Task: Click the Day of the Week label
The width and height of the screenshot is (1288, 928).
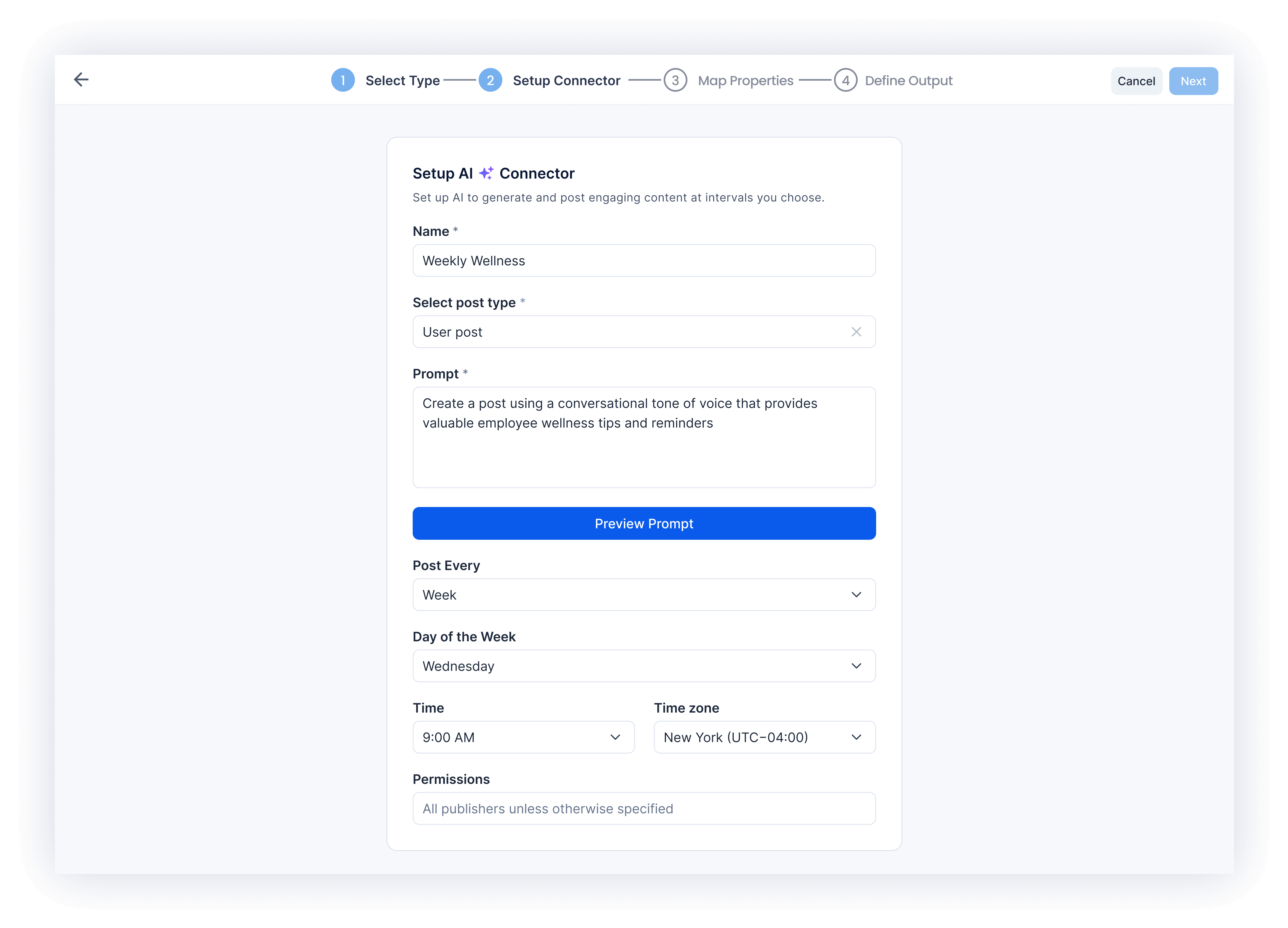Action: 464,637
